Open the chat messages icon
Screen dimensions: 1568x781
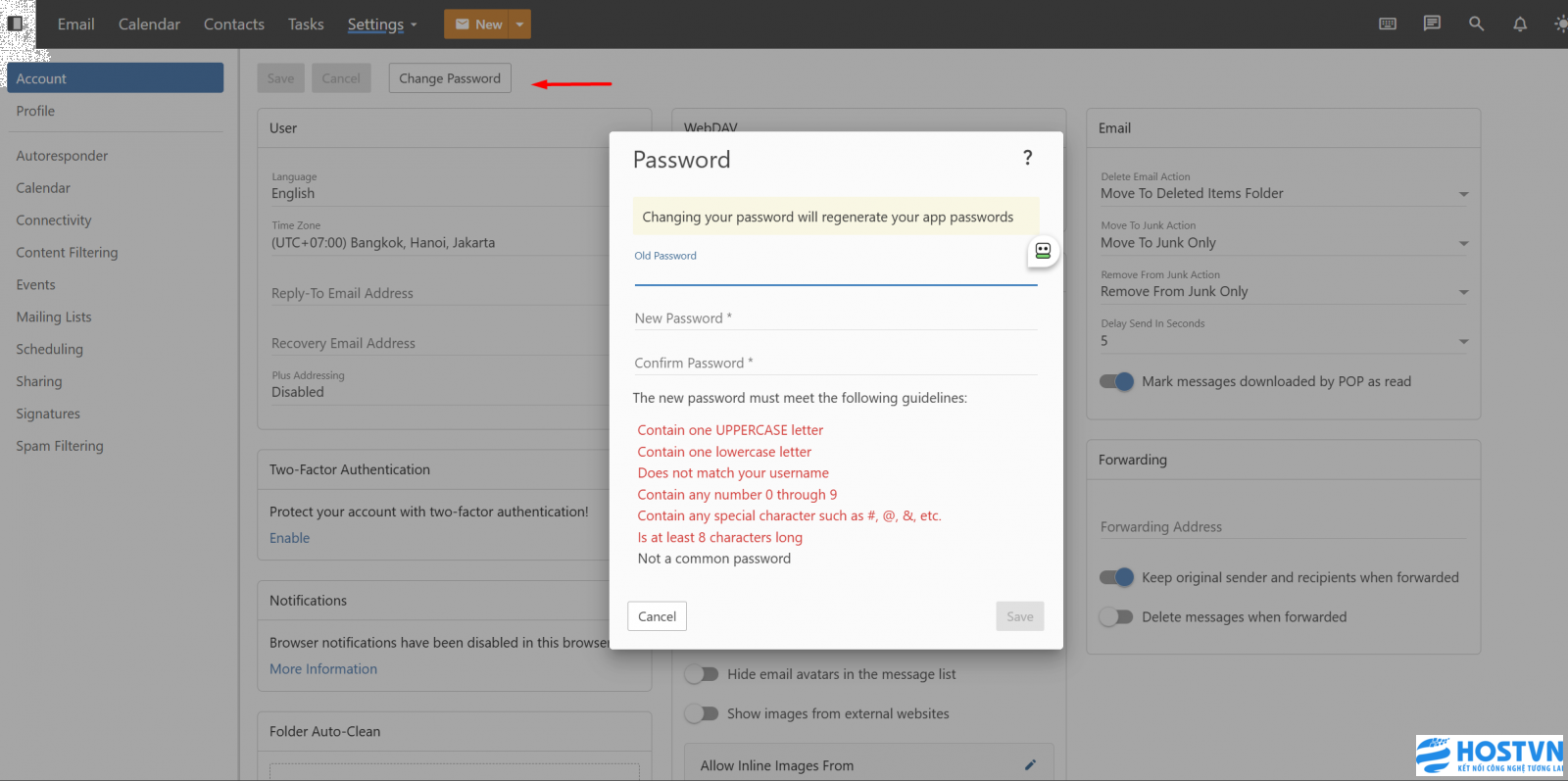point(1432,24)
